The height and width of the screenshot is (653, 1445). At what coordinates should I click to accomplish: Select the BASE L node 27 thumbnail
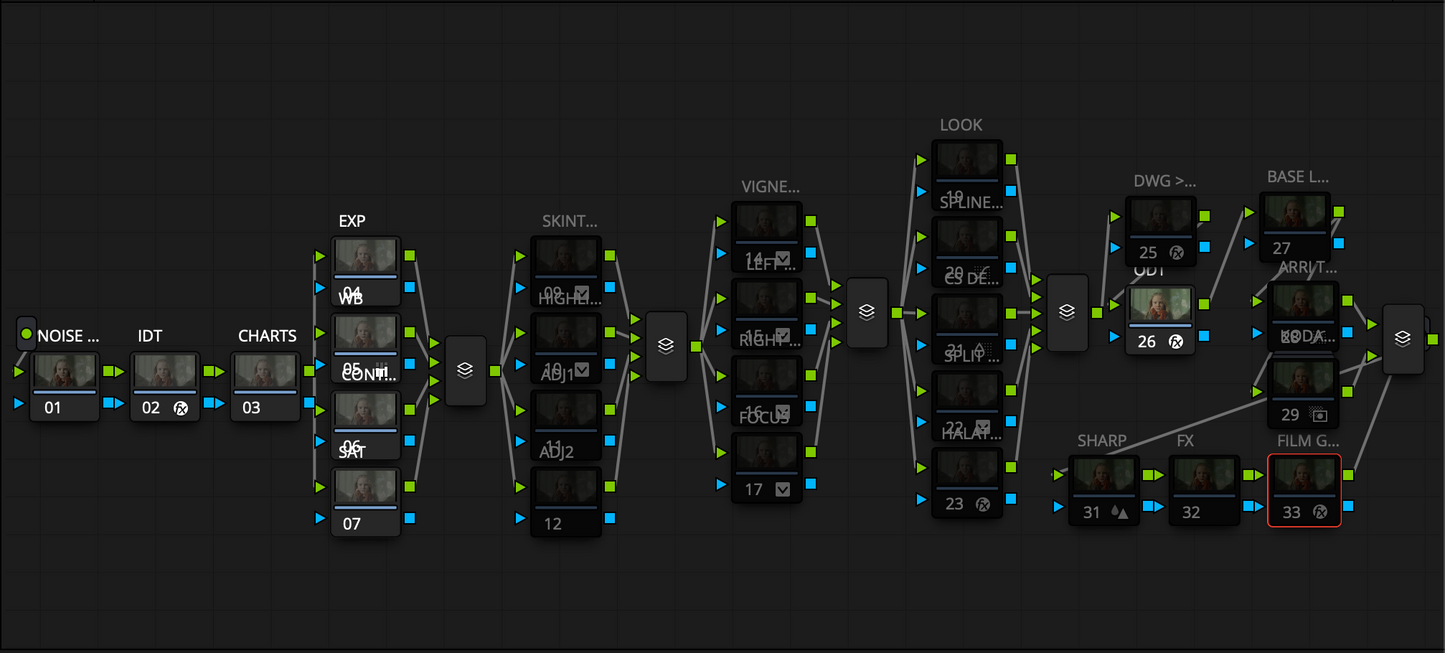coord(1295,210)
